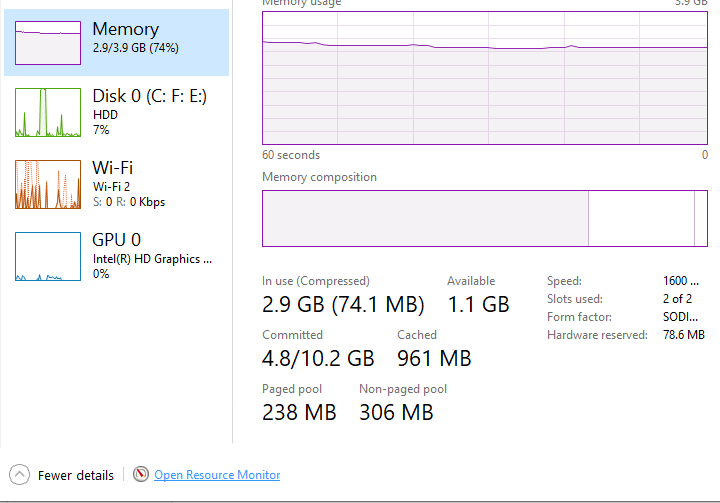
Task: Select the Wi-Fi 2 network entry
Action: point(116,184)
